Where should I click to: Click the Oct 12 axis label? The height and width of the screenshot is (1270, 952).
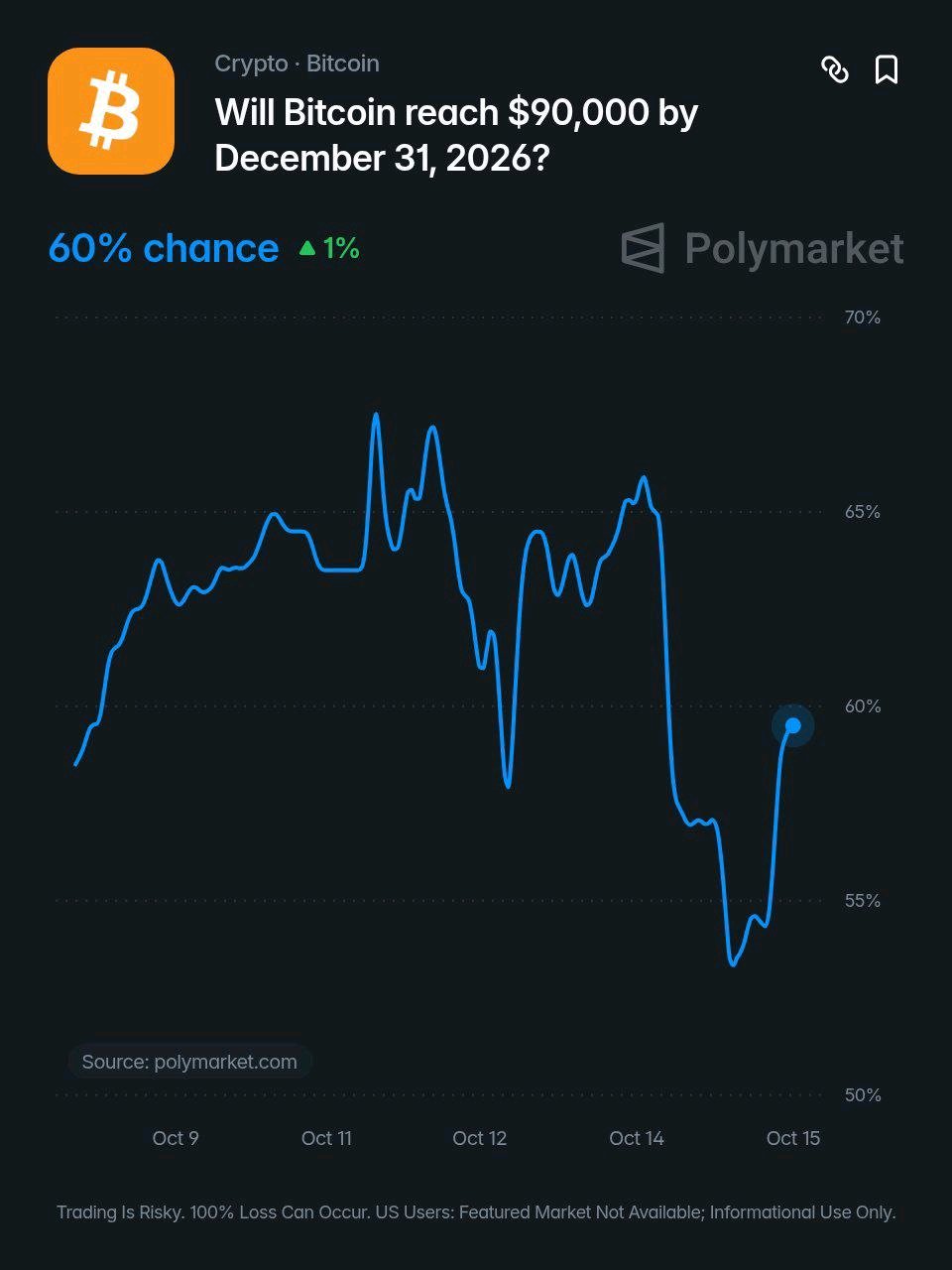(480, 1138)
